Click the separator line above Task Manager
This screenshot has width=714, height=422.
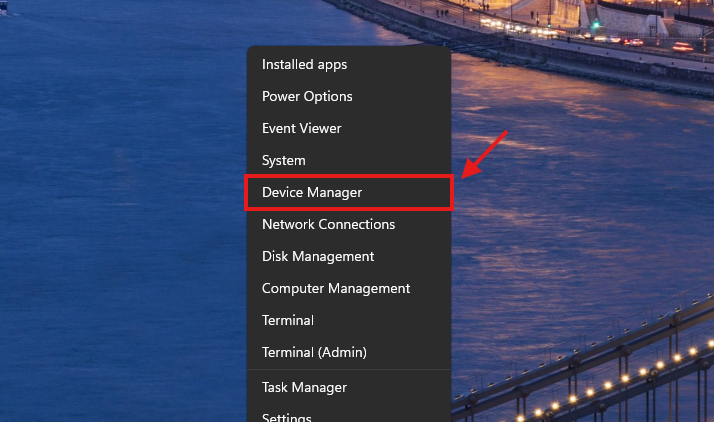tap(349, 370)
